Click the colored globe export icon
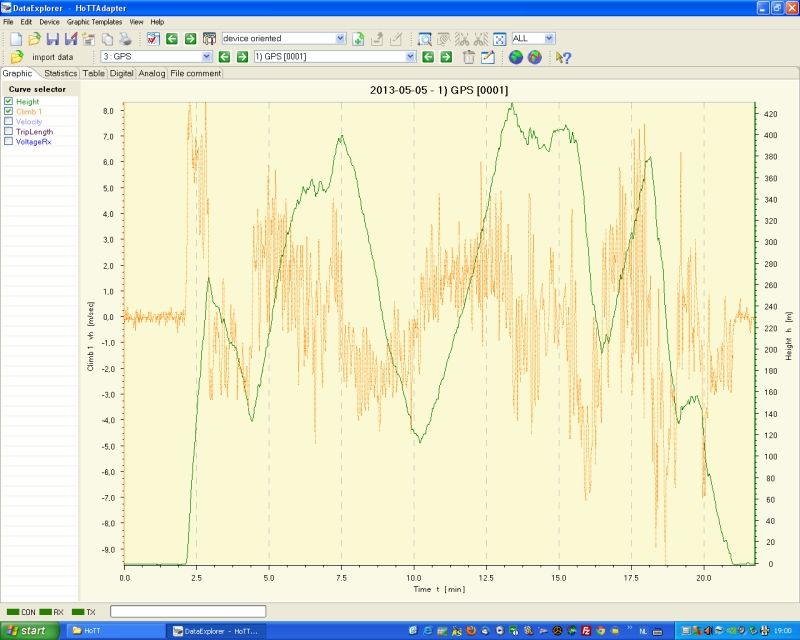Screen dimensions: 800x640 pos(534,57)
